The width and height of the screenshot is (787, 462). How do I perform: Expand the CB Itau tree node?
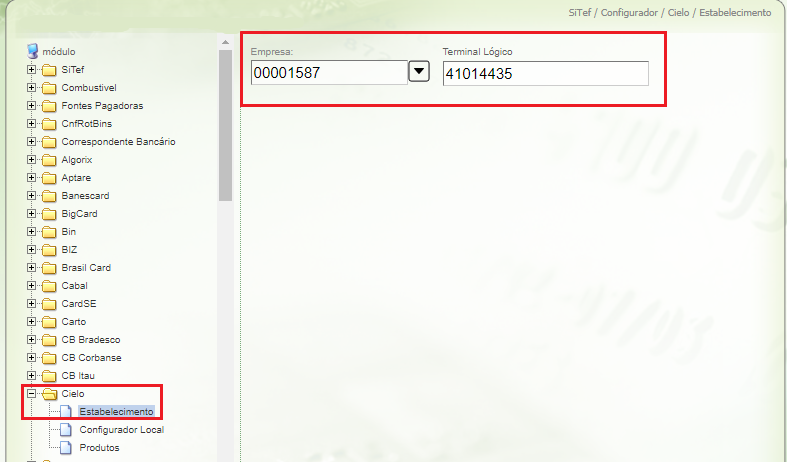(x=32, y=376)
